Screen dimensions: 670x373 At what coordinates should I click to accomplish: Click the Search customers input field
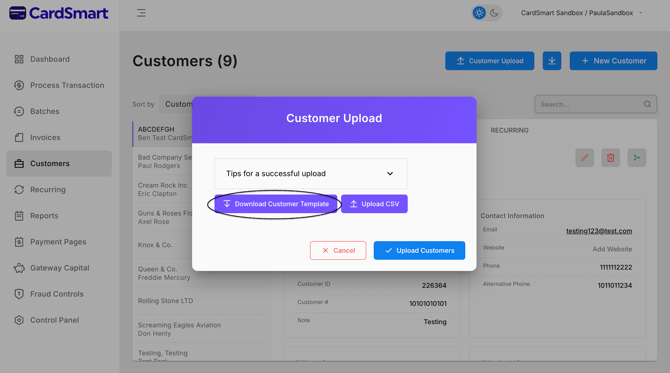595,104
